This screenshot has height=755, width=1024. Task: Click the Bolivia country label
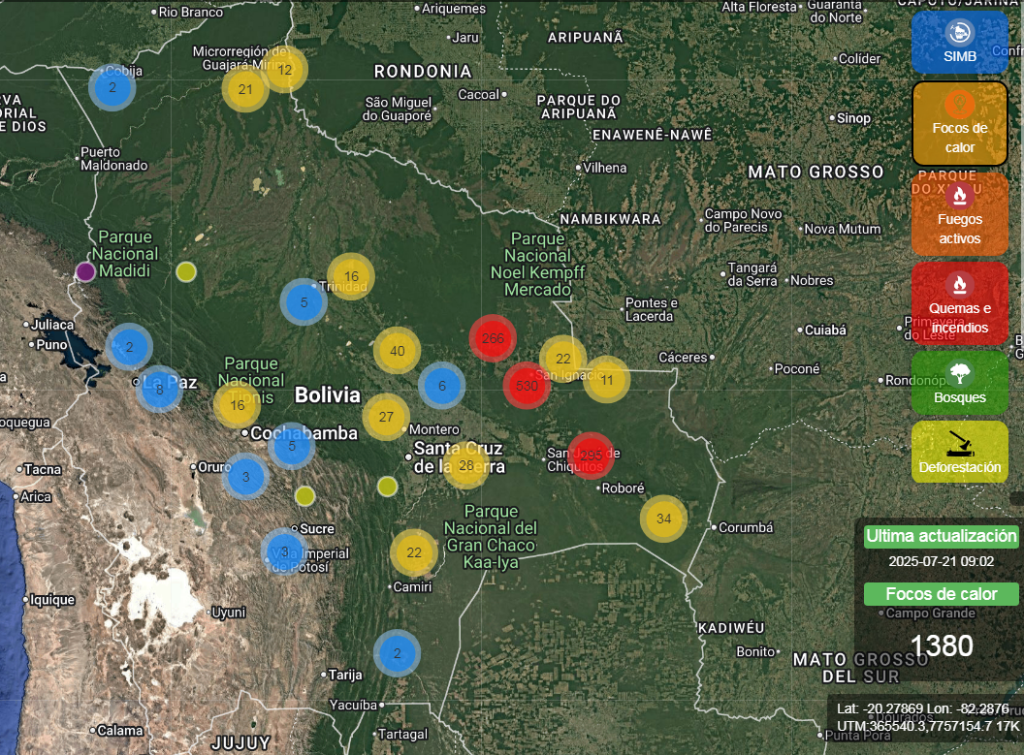pyautogui.click(x=327, y=395)
